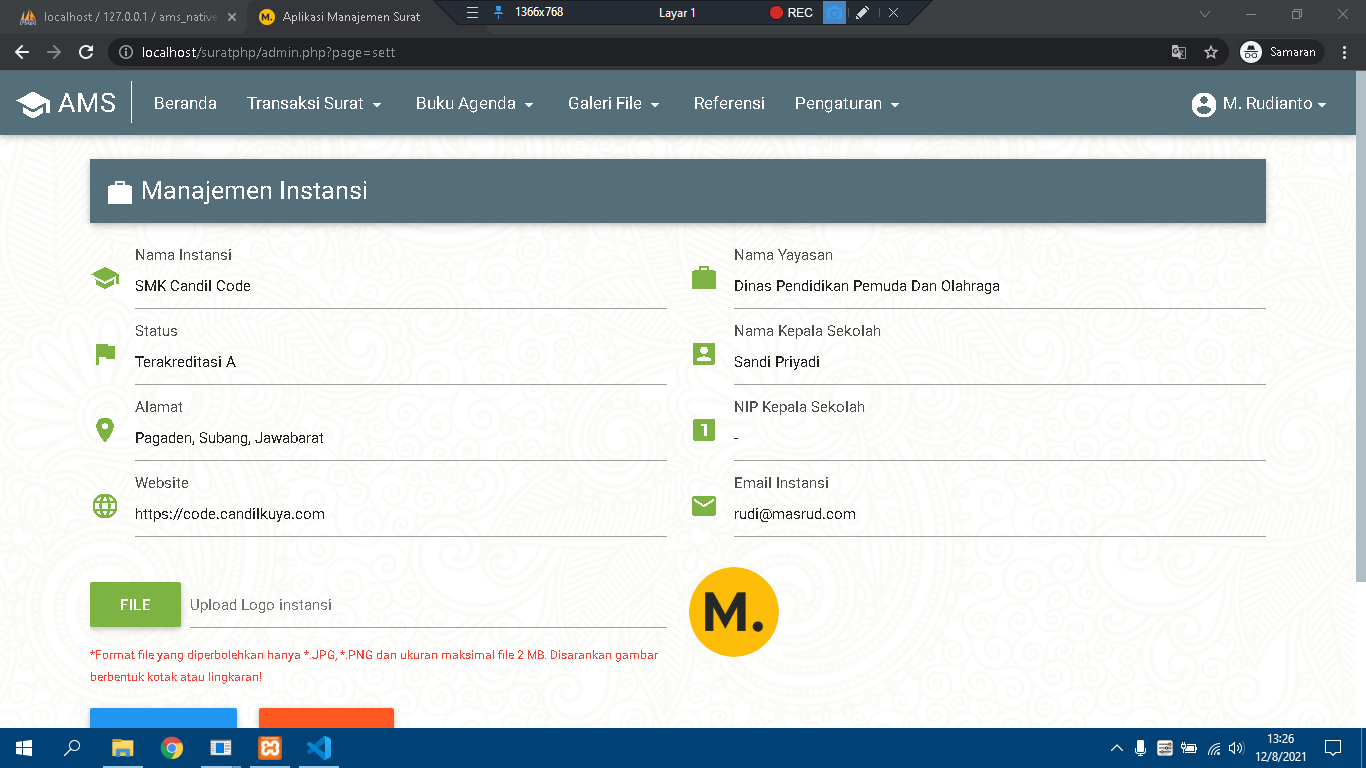1366x768 pixels.
Task: Open the M. Rudianto user menu
Action: pyautogui.click(x=1259, y=104)
